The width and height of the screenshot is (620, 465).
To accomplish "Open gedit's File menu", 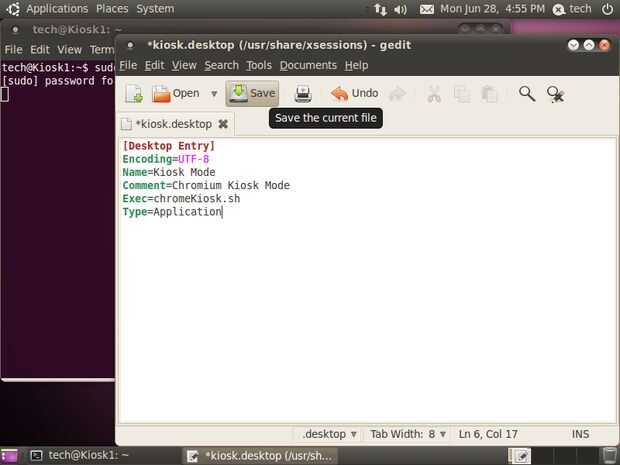I will click(128, 65).
